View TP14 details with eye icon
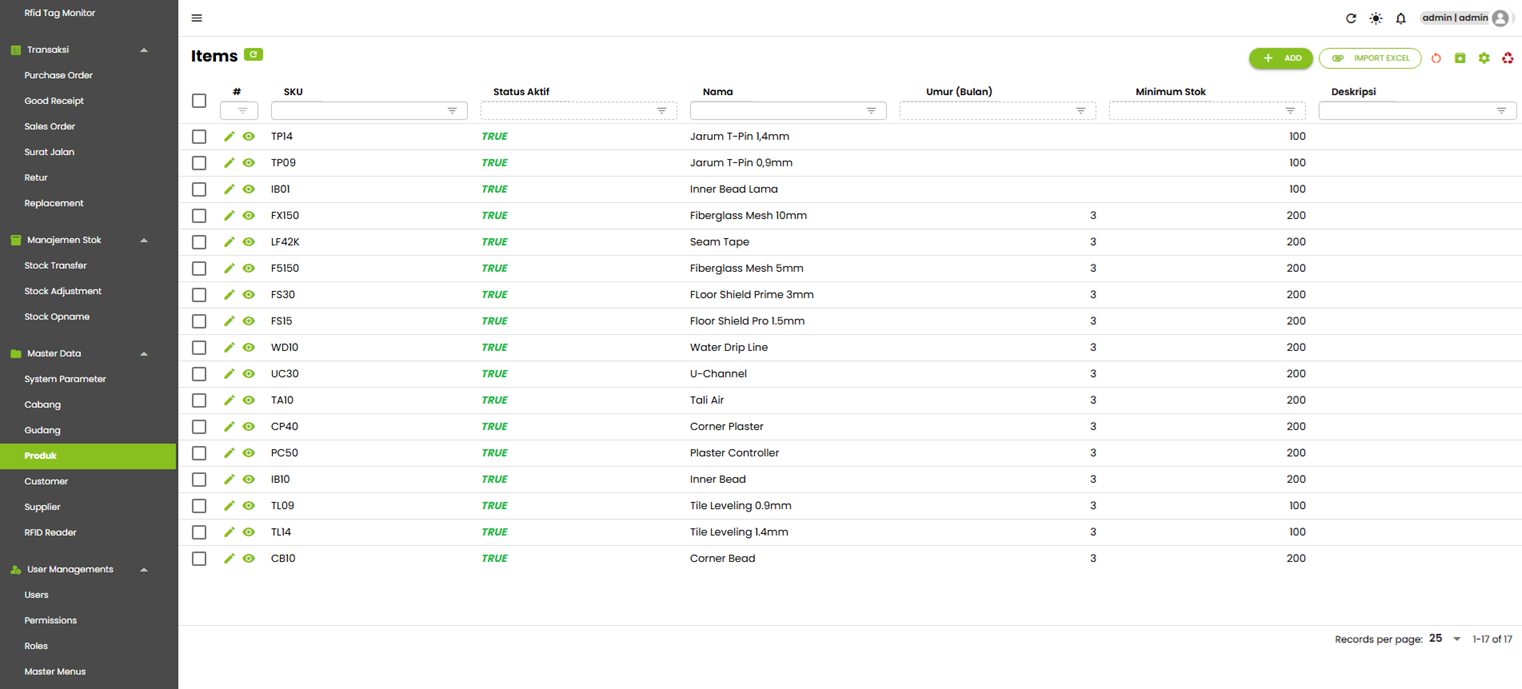 click(x=249, y=136)
